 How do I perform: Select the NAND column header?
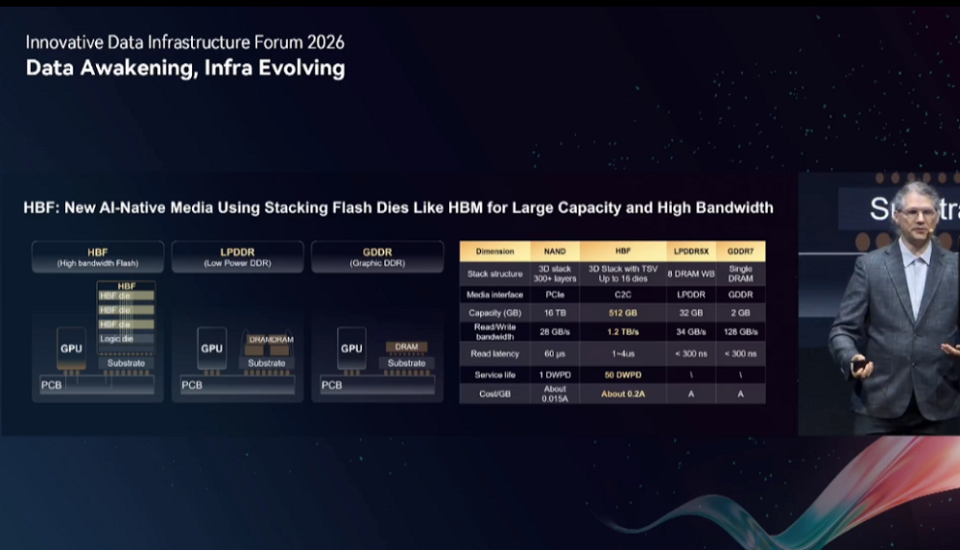click(555, 251)
